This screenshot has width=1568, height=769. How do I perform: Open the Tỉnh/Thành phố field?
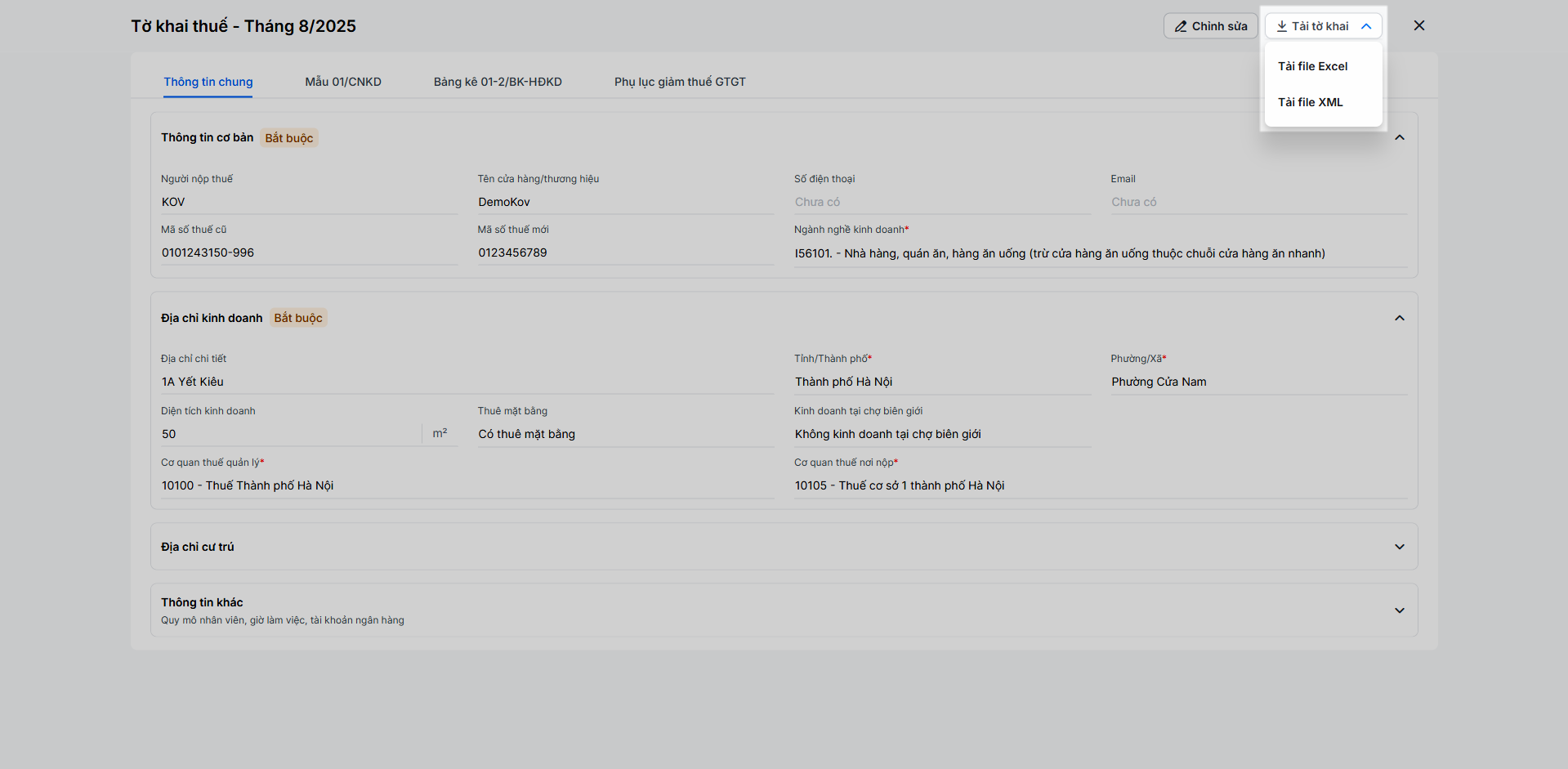click(941, 382)
